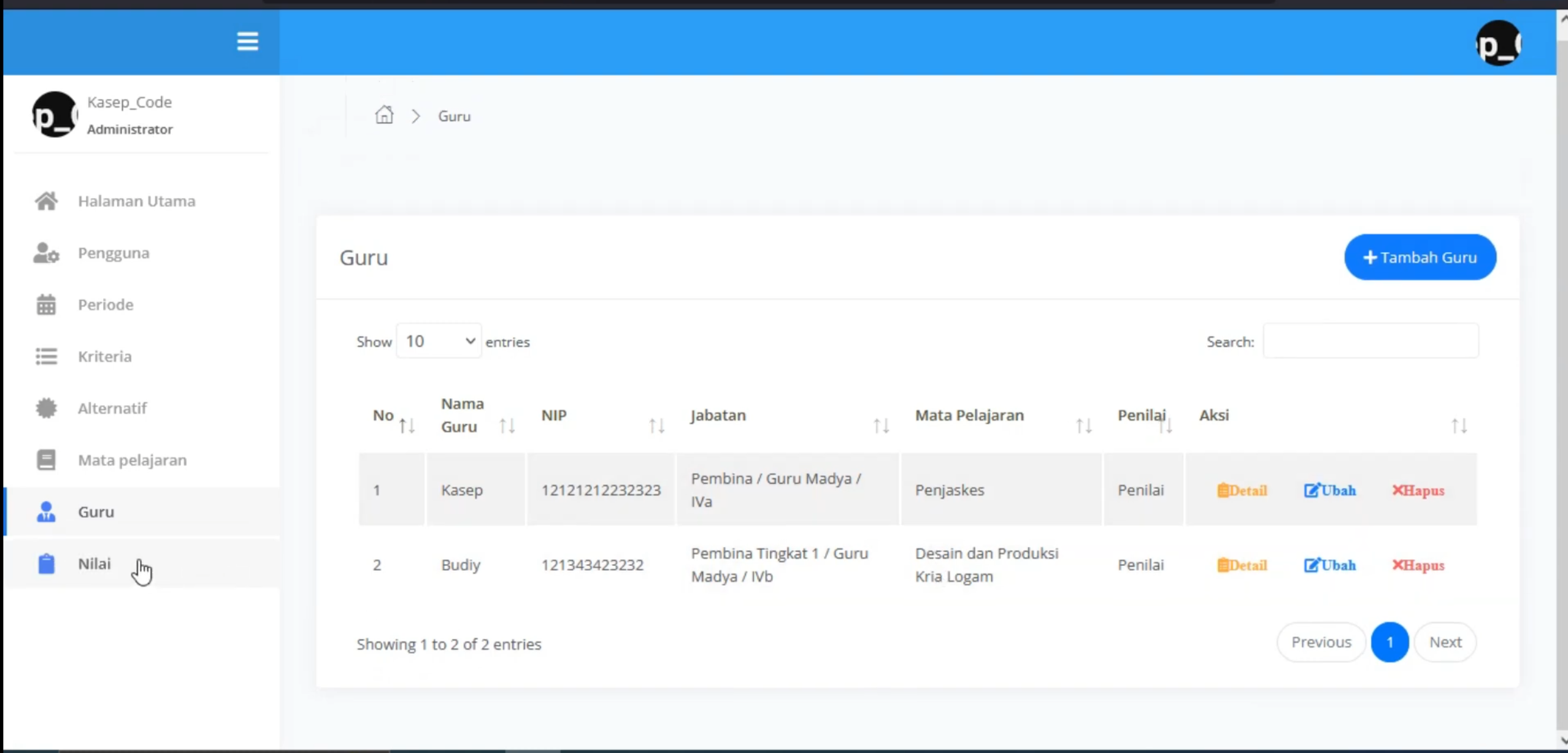Click the Guru person icon in sidebar

[x=46, y=511]
